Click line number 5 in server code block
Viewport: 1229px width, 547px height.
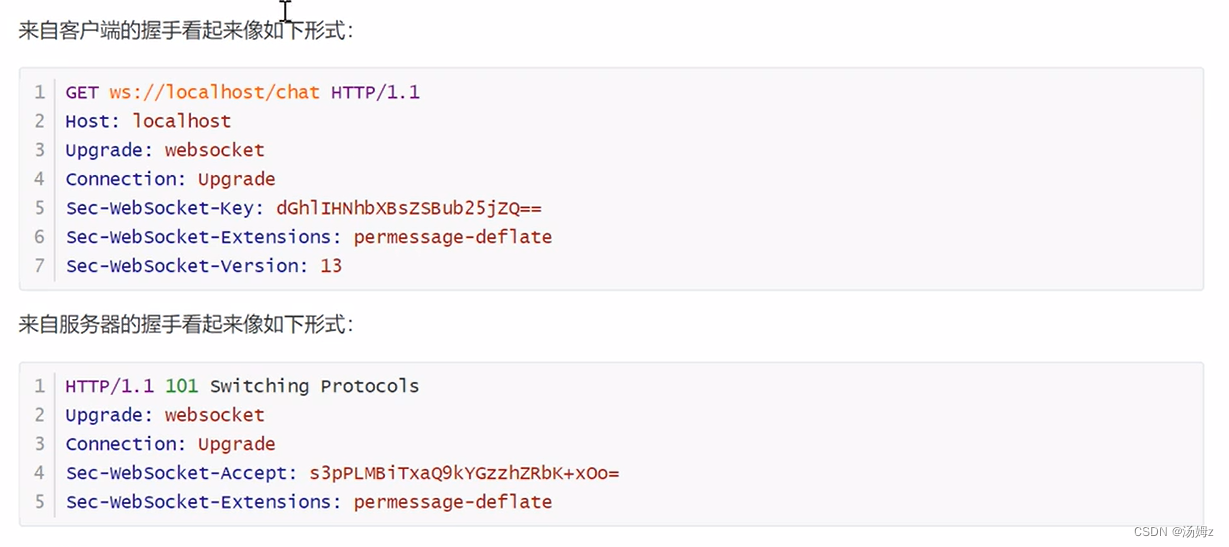pos(40,502)
